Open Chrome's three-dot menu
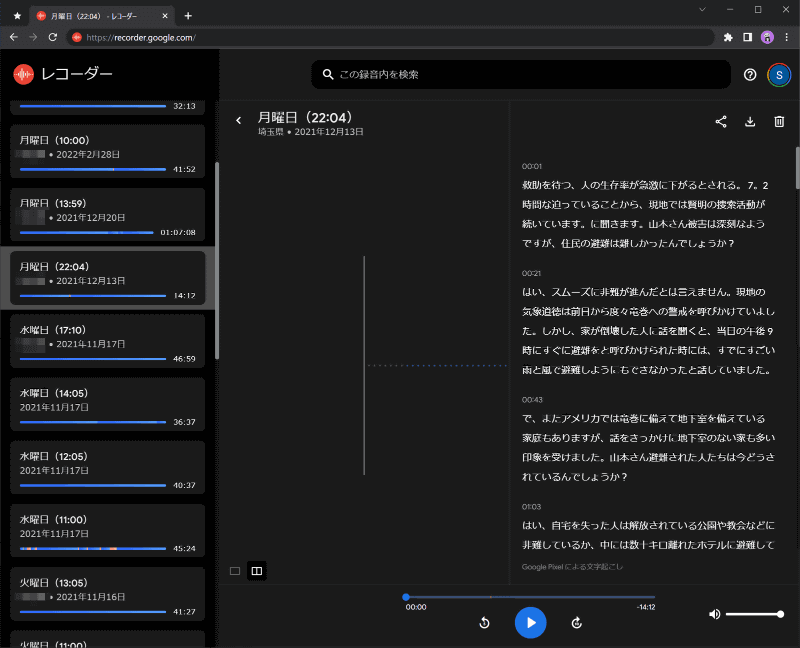The height and width of the screenshot is (648, 800). coord(789,37)
